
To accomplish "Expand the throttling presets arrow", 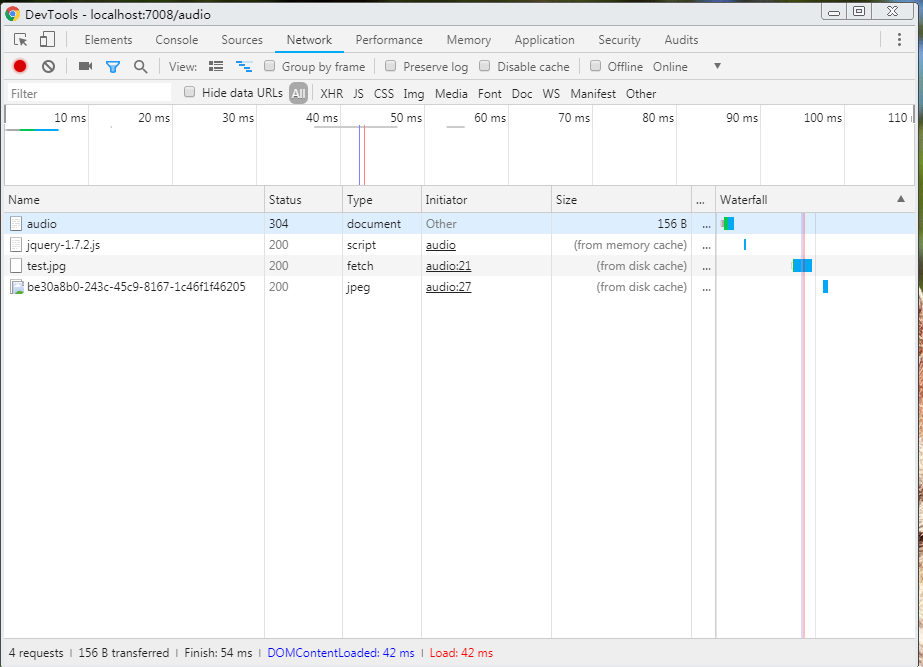I will [x=717, y=66].
